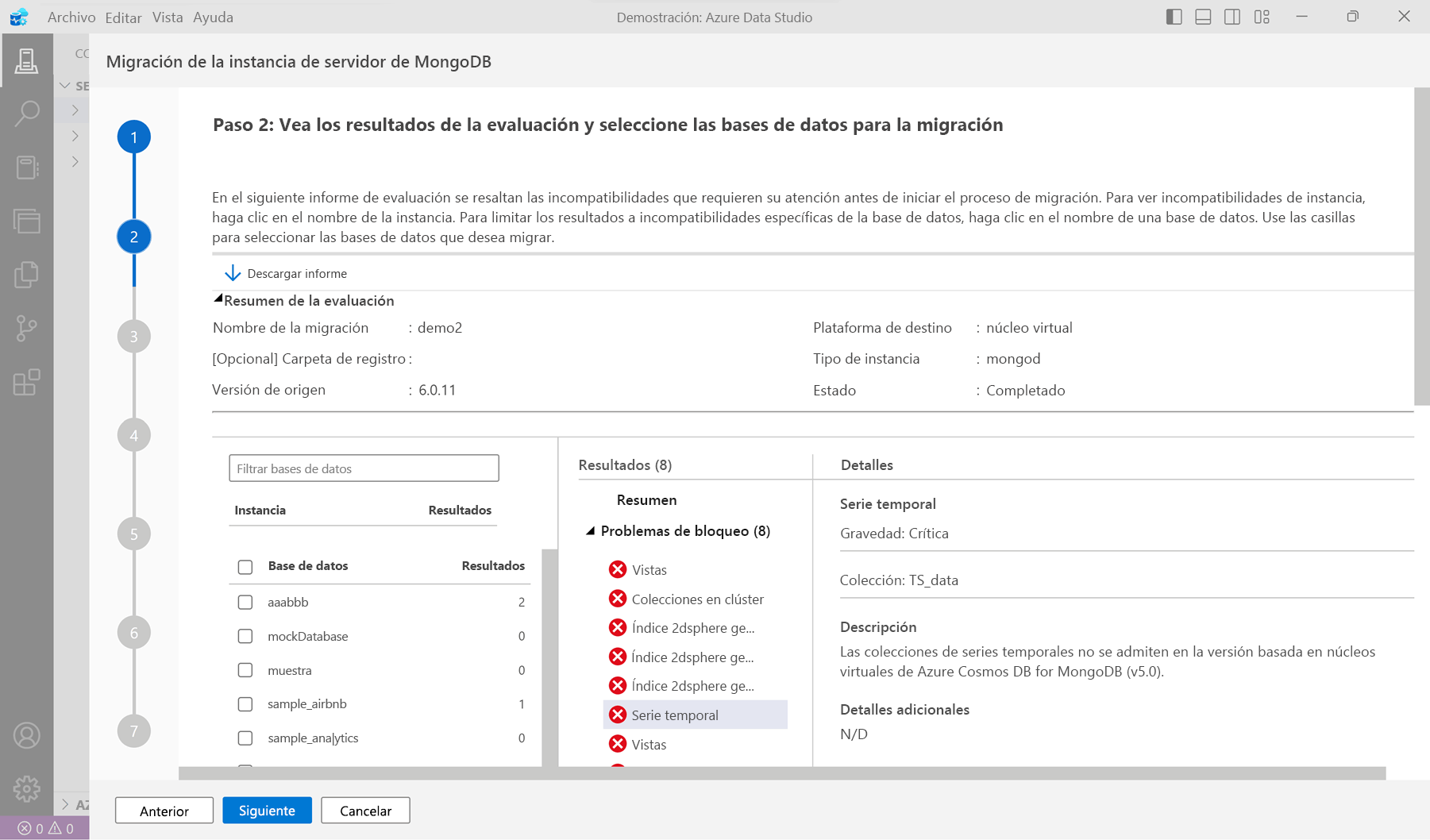Check the aaabbb database checkbox
1430x840 pixels.
245,602
